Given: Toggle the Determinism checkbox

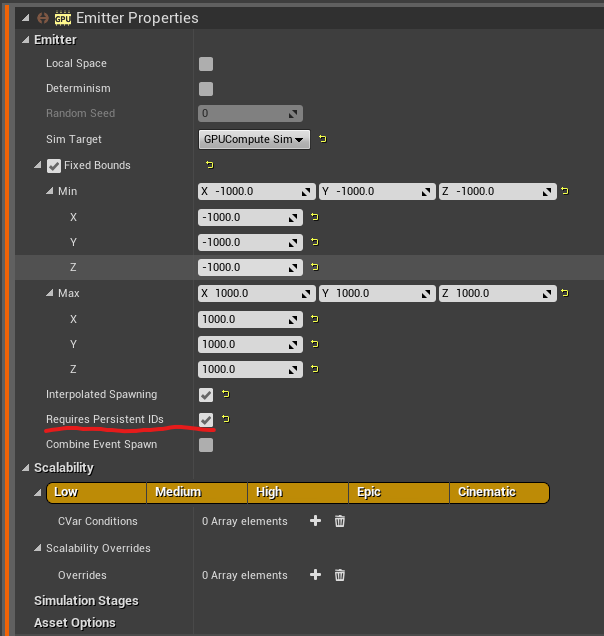Looking at the screenshot, I should (x=206, y=89).
